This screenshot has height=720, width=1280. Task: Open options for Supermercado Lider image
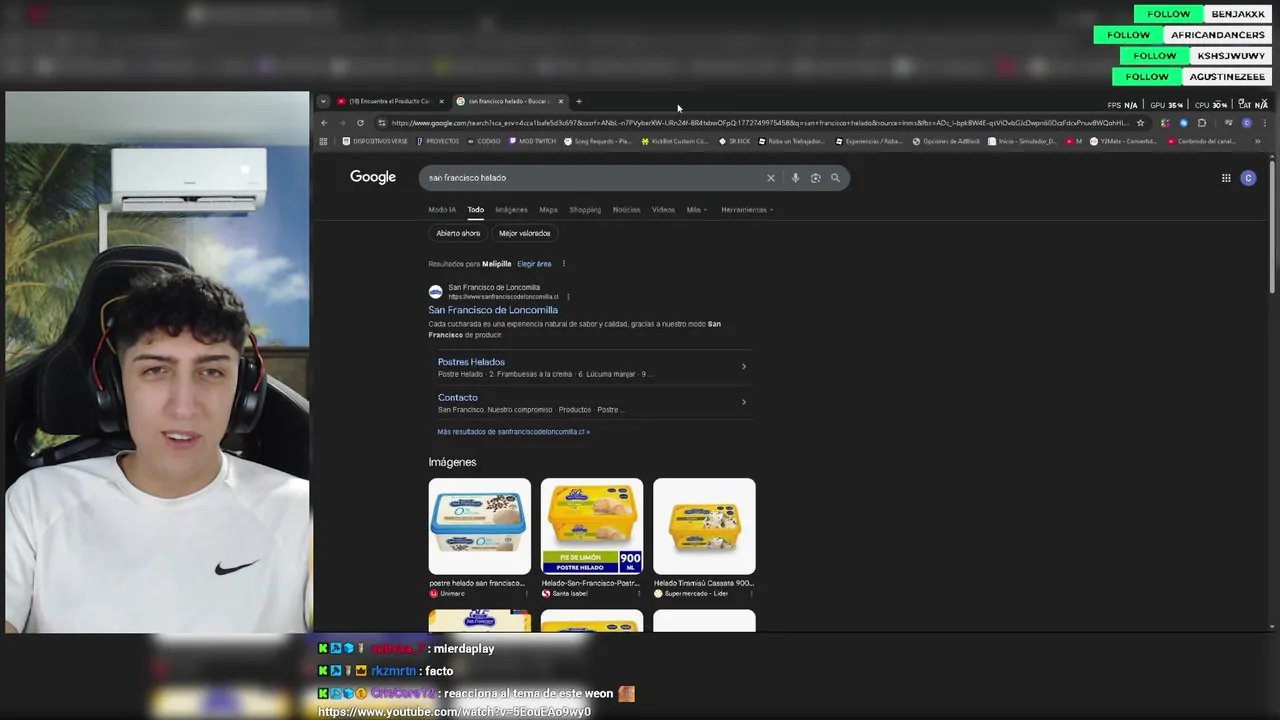[751, 593]
